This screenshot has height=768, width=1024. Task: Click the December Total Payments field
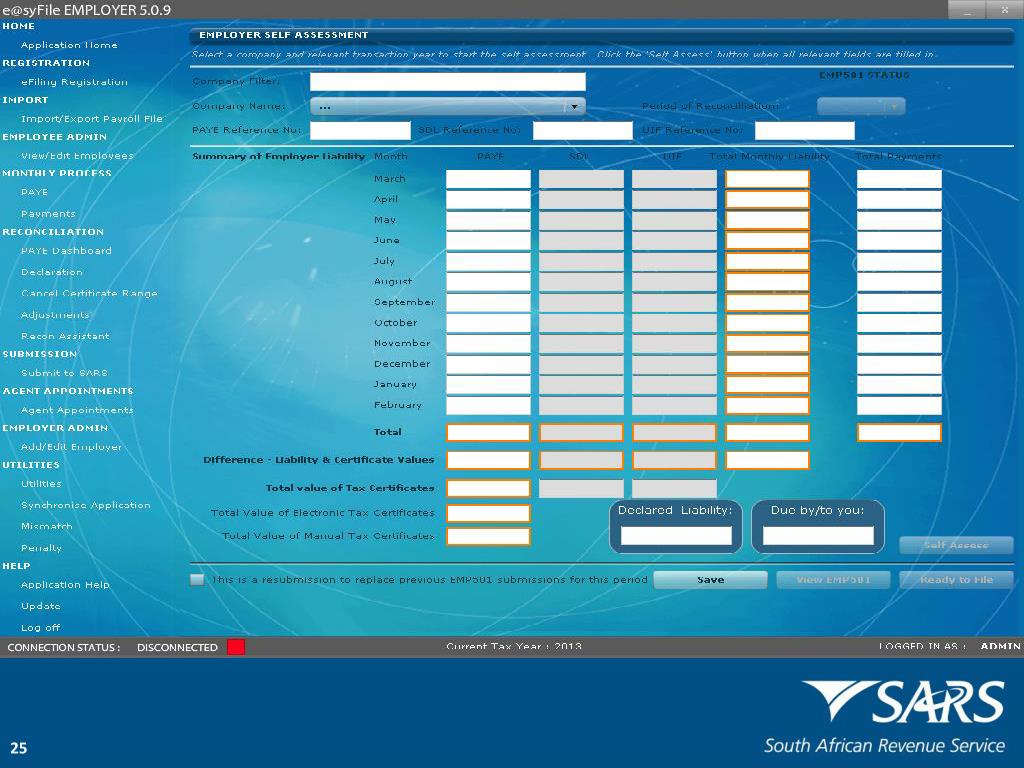[899, 364]
